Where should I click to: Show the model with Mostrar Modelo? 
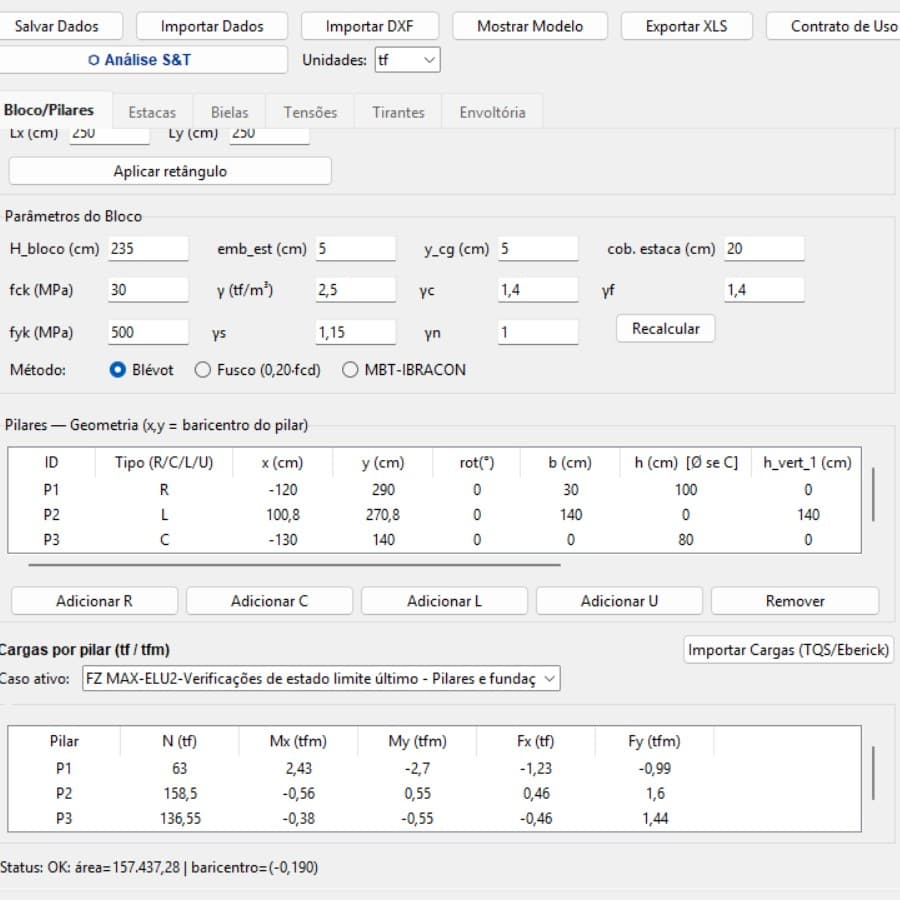(x=530, y=26)
